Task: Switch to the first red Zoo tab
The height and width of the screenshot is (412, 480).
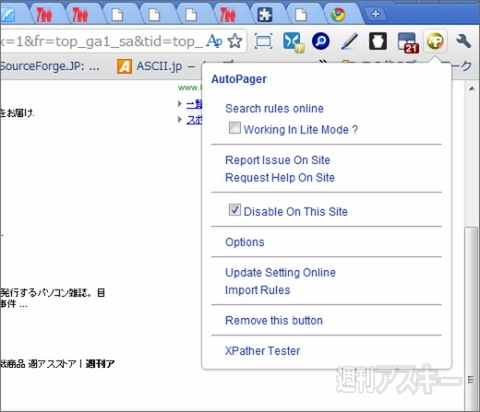Action: [x=44, y=15]
